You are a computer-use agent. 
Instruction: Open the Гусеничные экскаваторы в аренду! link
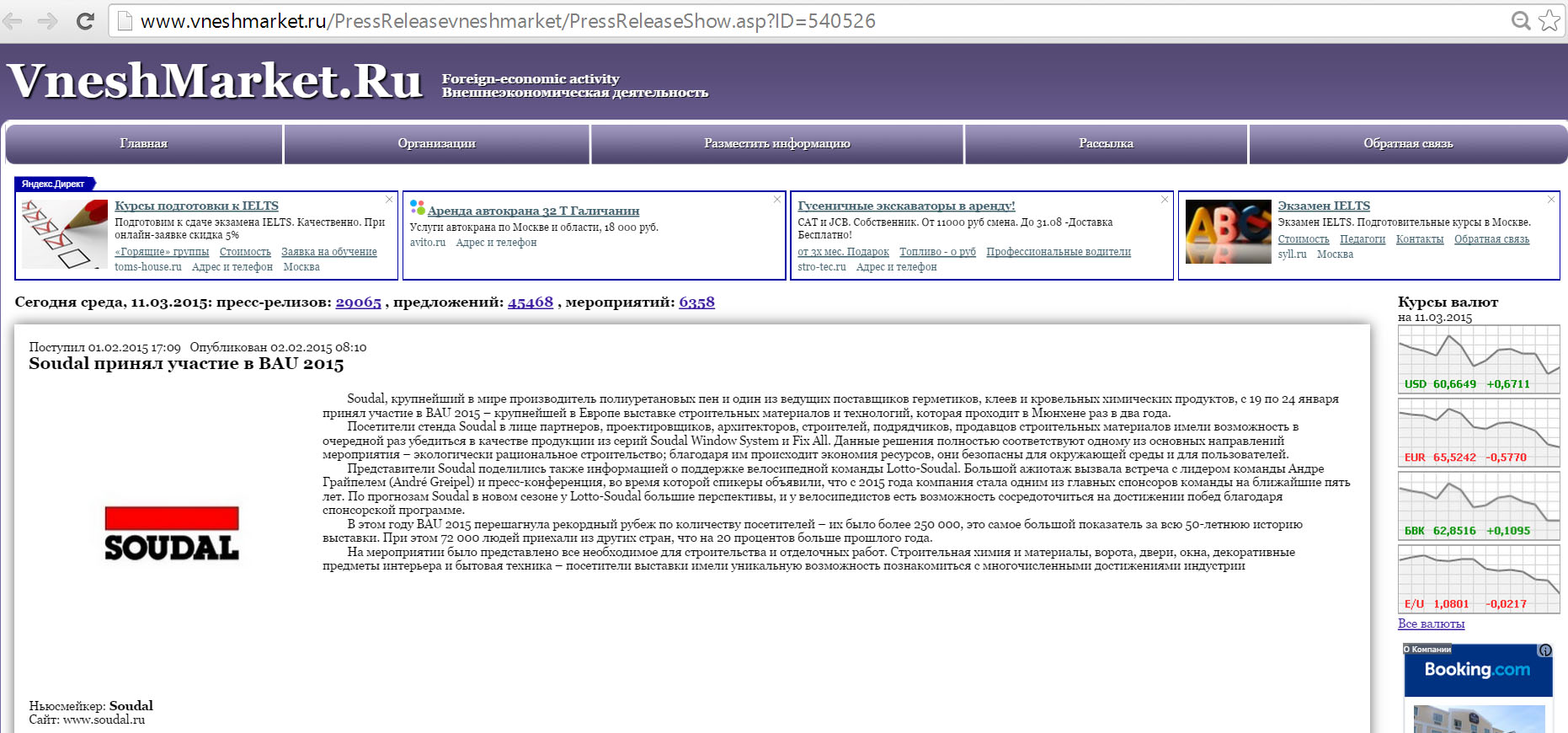pos(906,206)
